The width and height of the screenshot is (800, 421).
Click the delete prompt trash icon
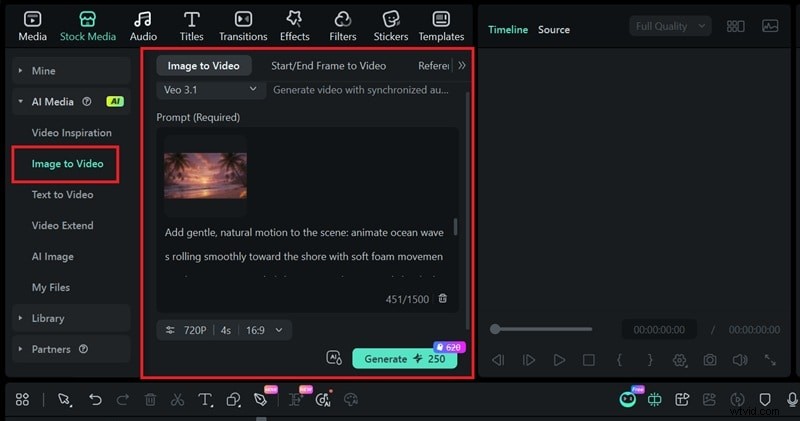443,298
